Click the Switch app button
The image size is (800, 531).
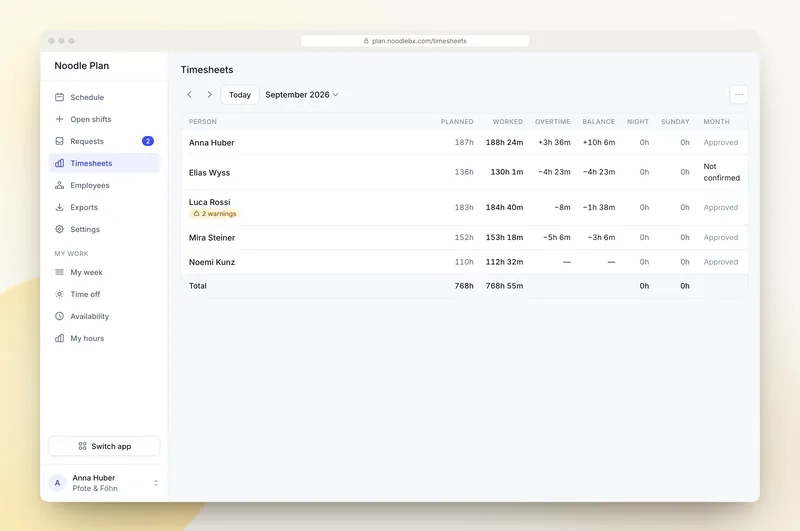click(x=104, y=446)
